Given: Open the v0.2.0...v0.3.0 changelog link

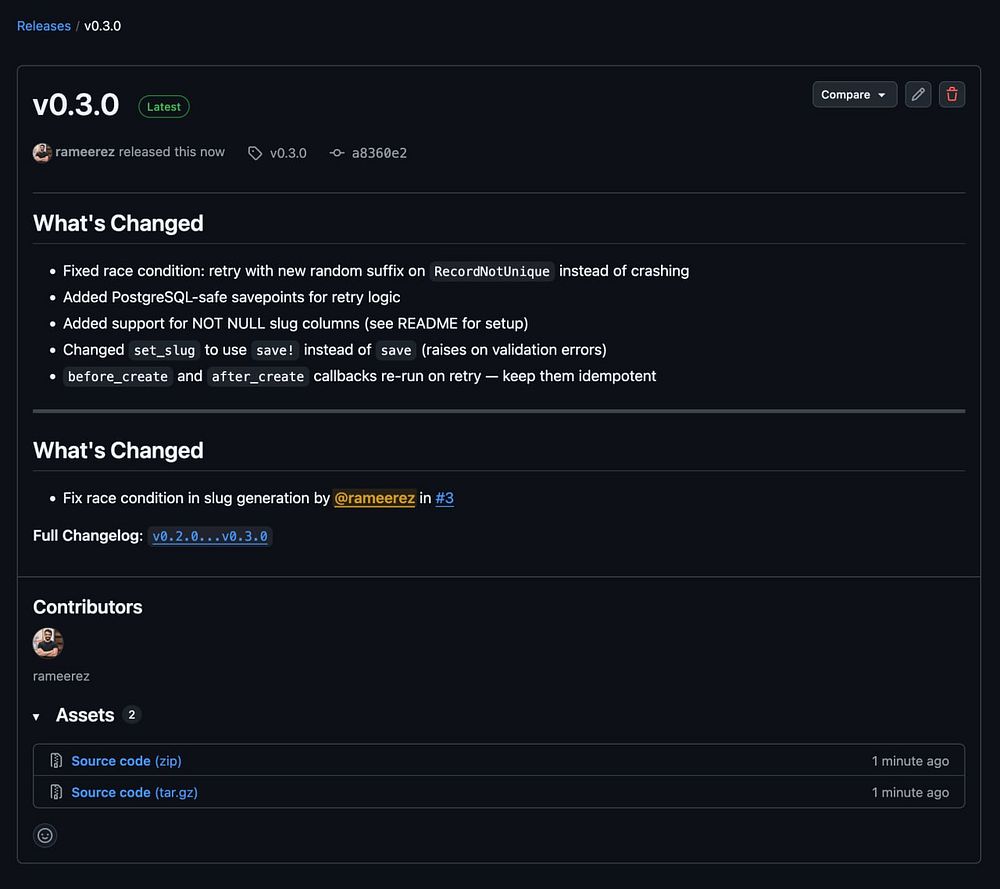Looking at the screenshot, I should (x=210, y=536).
